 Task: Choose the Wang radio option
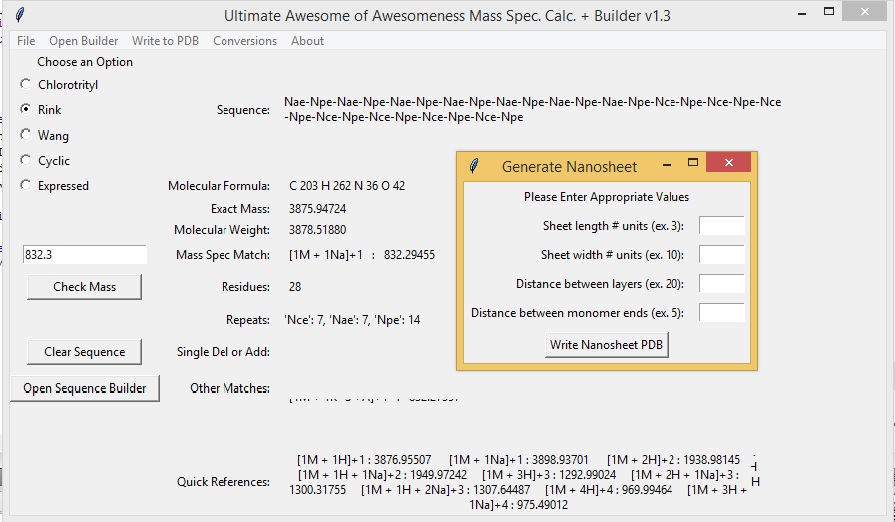point(26,135)
